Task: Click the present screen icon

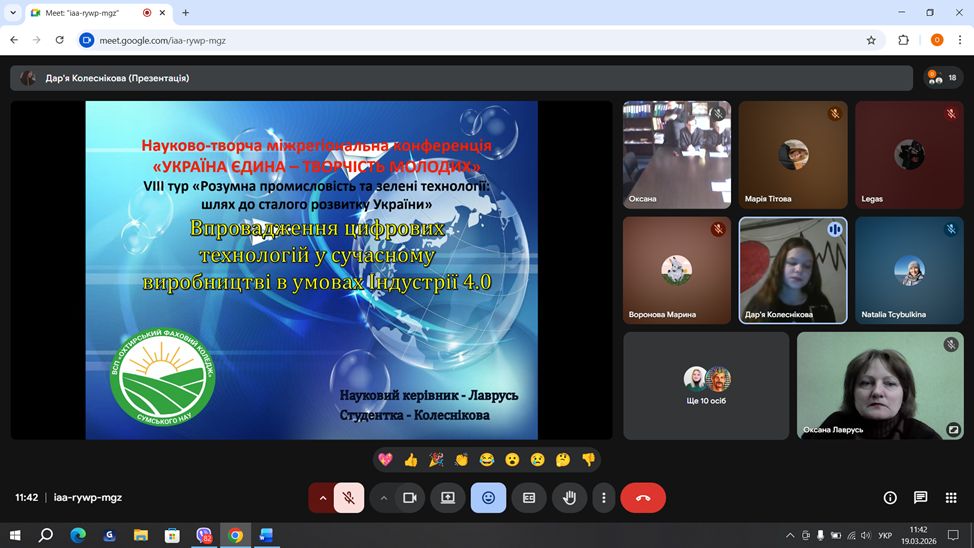Action: point(447,497)
